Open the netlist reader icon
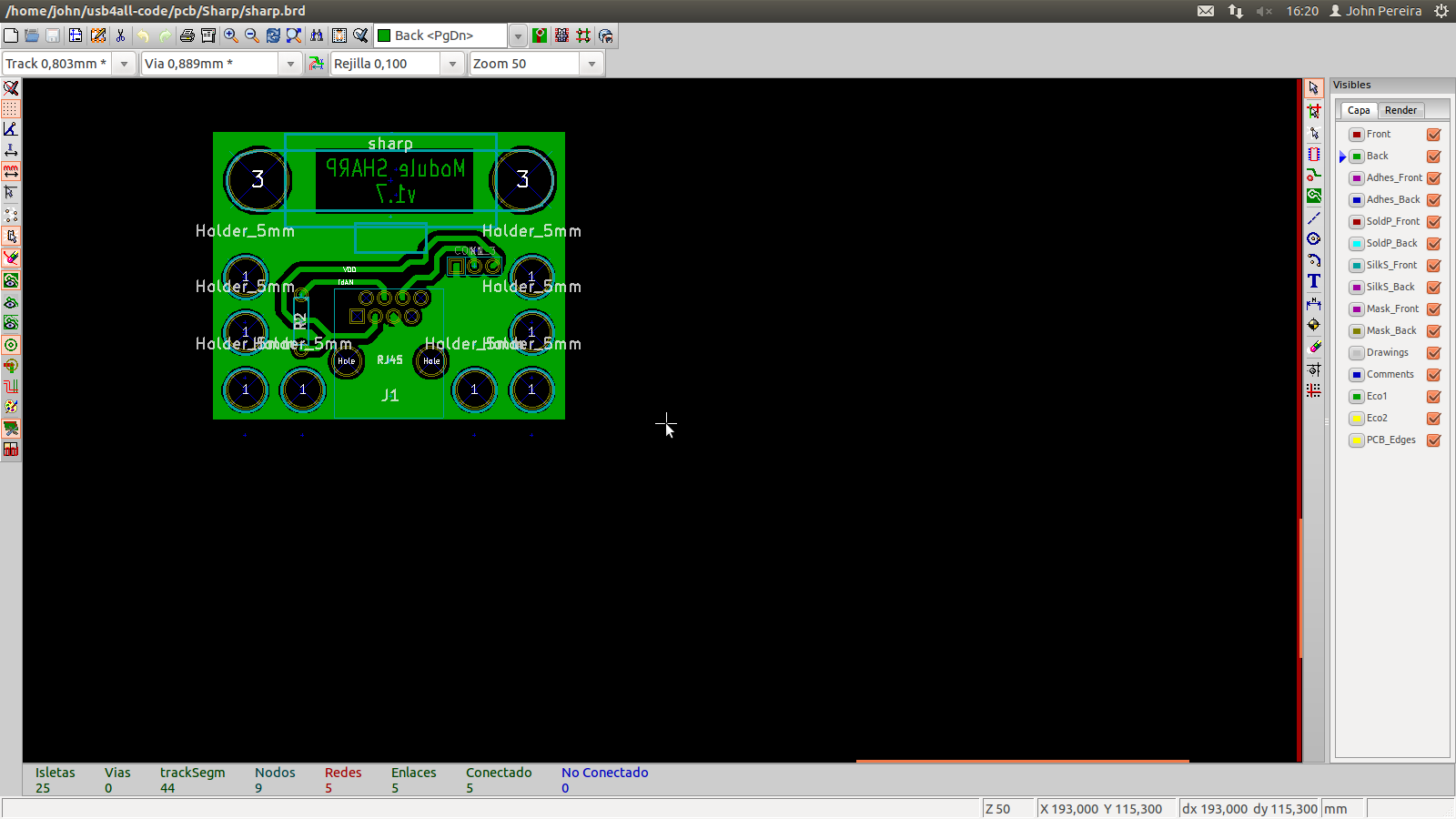Viewport: 1456px width, 819px height. tap(339, 35)
